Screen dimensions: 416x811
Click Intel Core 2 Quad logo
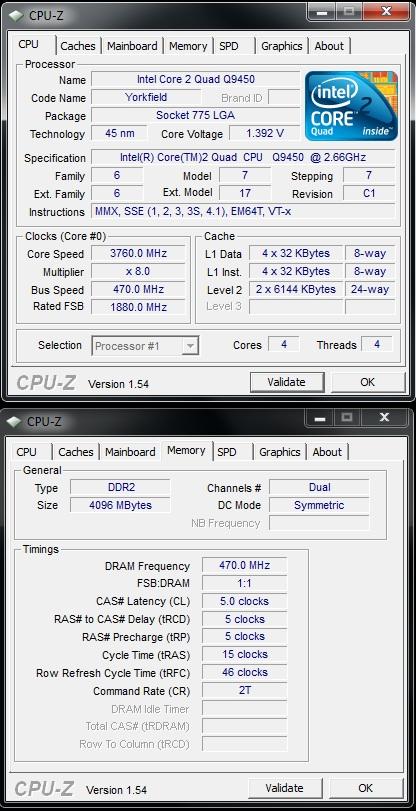pyautogui.click(x=351, y=106)
